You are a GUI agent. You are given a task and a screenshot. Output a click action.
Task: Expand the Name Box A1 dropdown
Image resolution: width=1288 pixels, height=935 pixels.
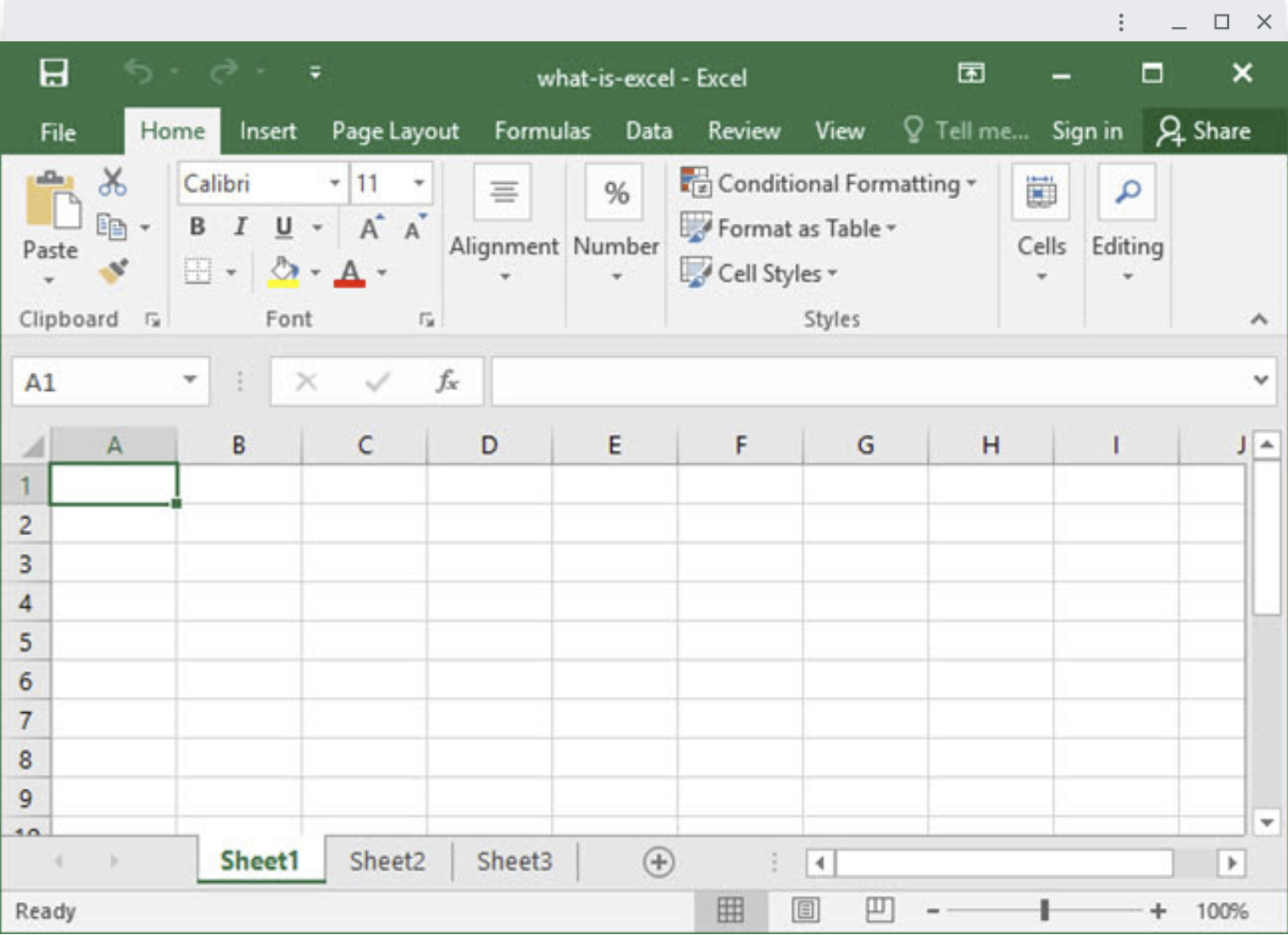190,381
